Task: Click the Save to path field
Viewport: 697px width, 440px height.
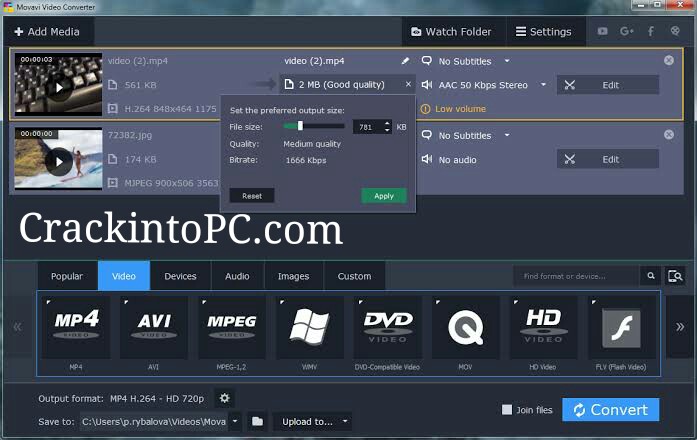Action: click(154, 422)
